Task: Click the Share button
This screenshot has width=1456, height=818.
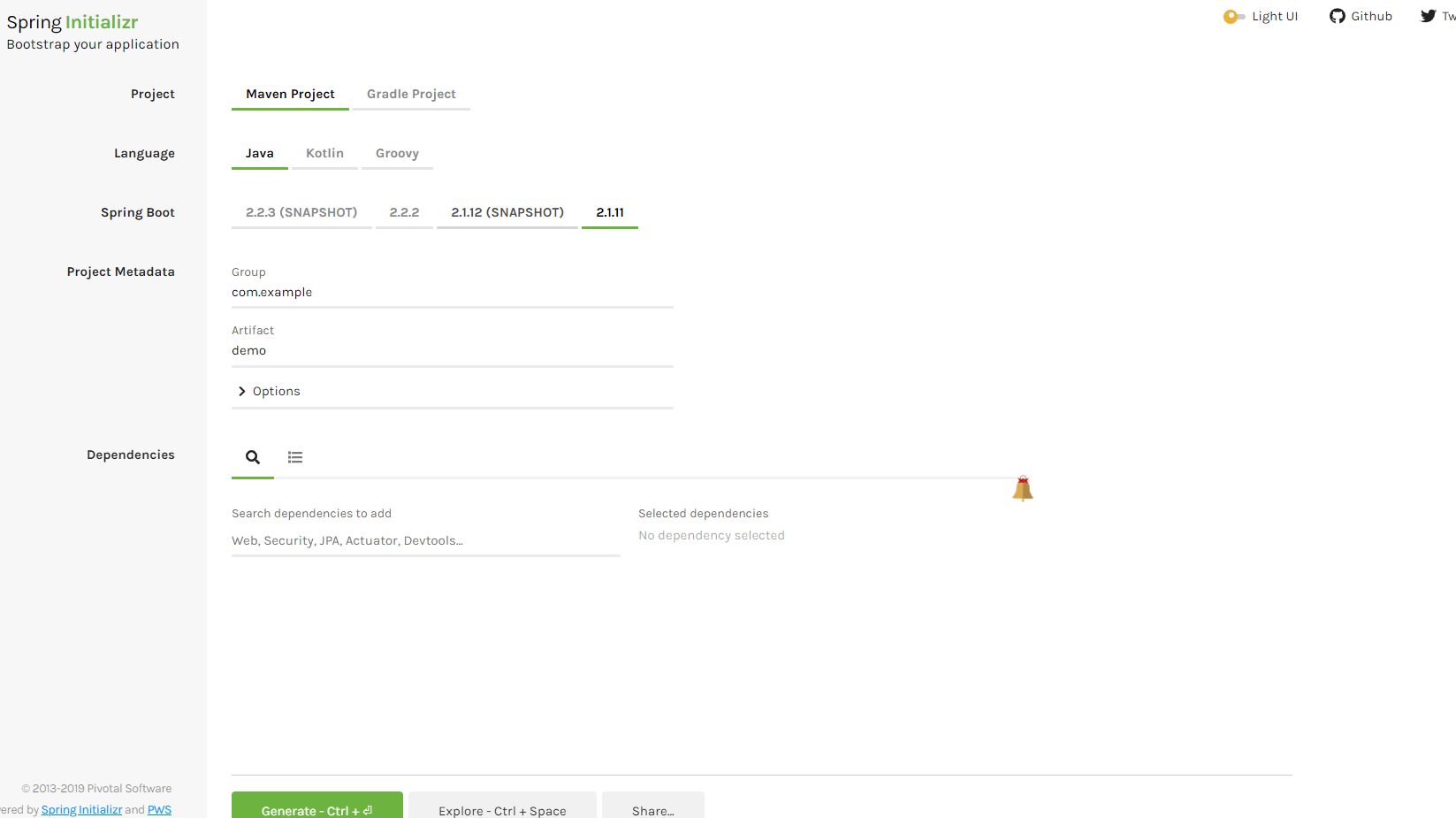Action: pos(653,806)
